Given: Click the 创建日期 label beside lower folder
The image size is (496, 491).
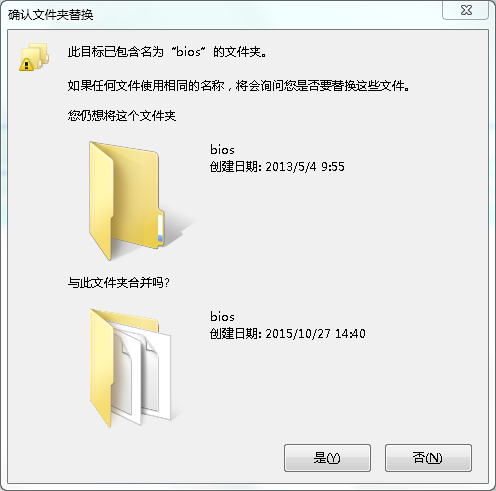Looking at the screenshot, I should [236, 334].
